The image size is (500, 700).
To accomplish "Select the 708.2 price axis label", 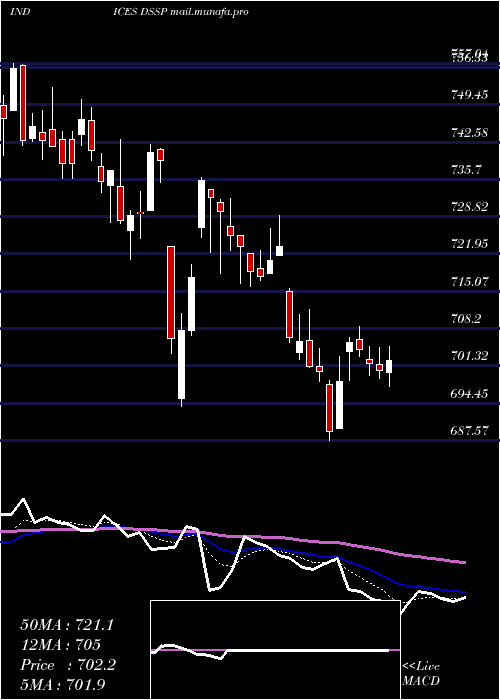I will pos(468,319).
